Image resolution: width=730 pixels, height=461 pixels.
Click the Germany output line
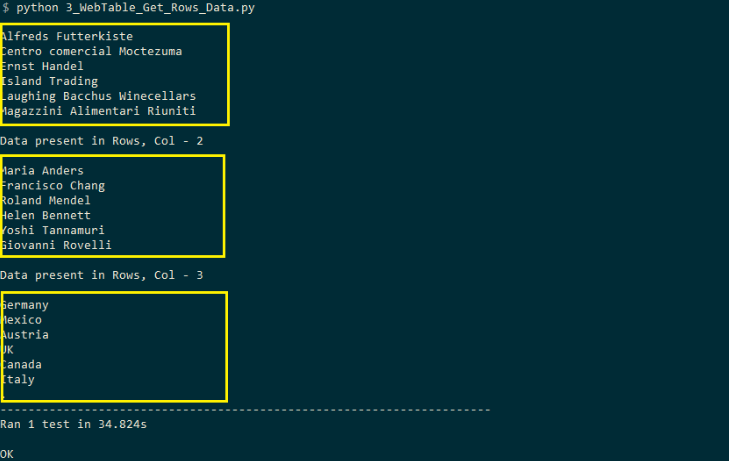tap(25, 305)
